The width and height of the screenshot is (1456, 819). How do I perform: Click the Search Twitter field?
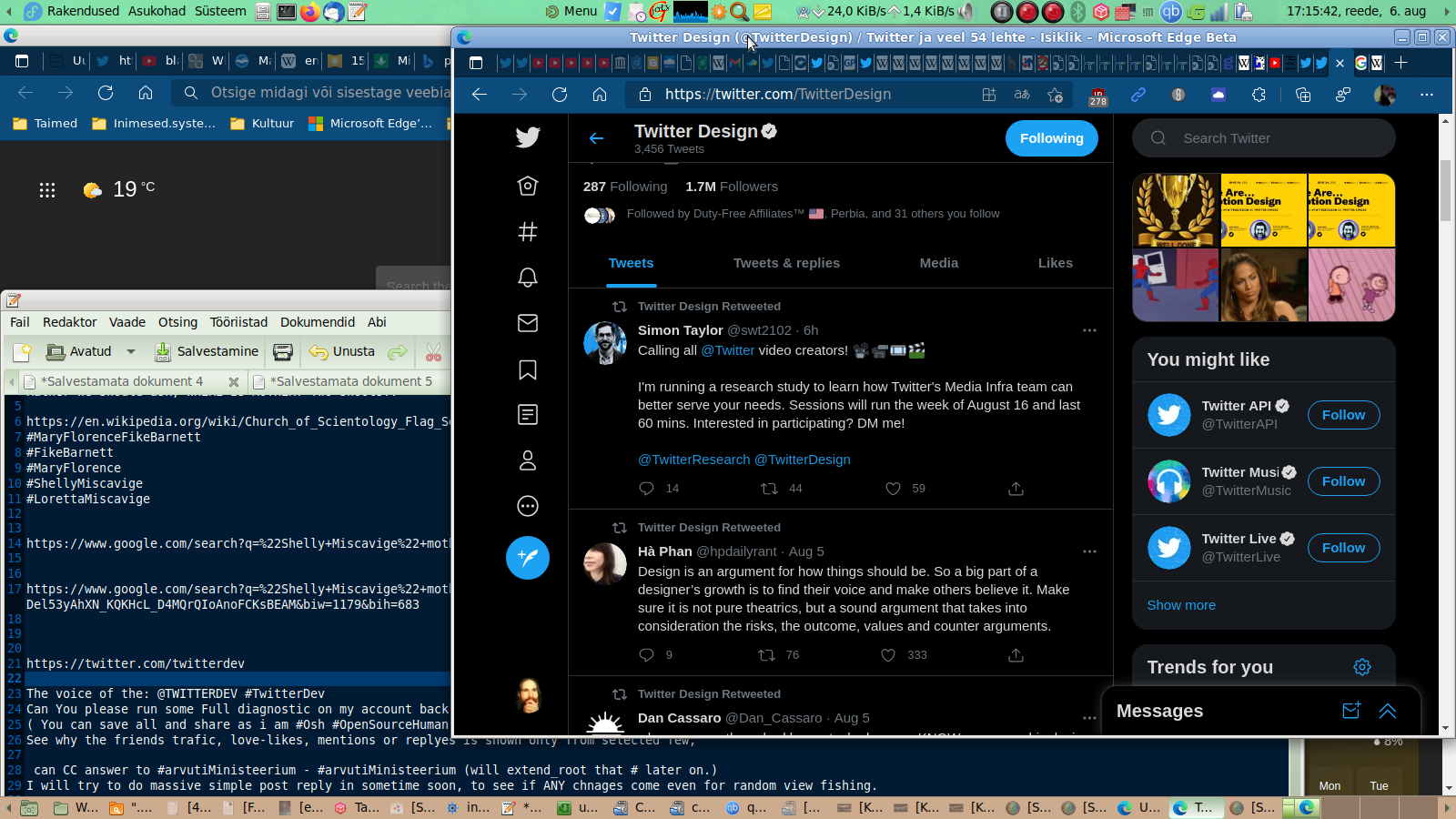(x=1264, y=138)
